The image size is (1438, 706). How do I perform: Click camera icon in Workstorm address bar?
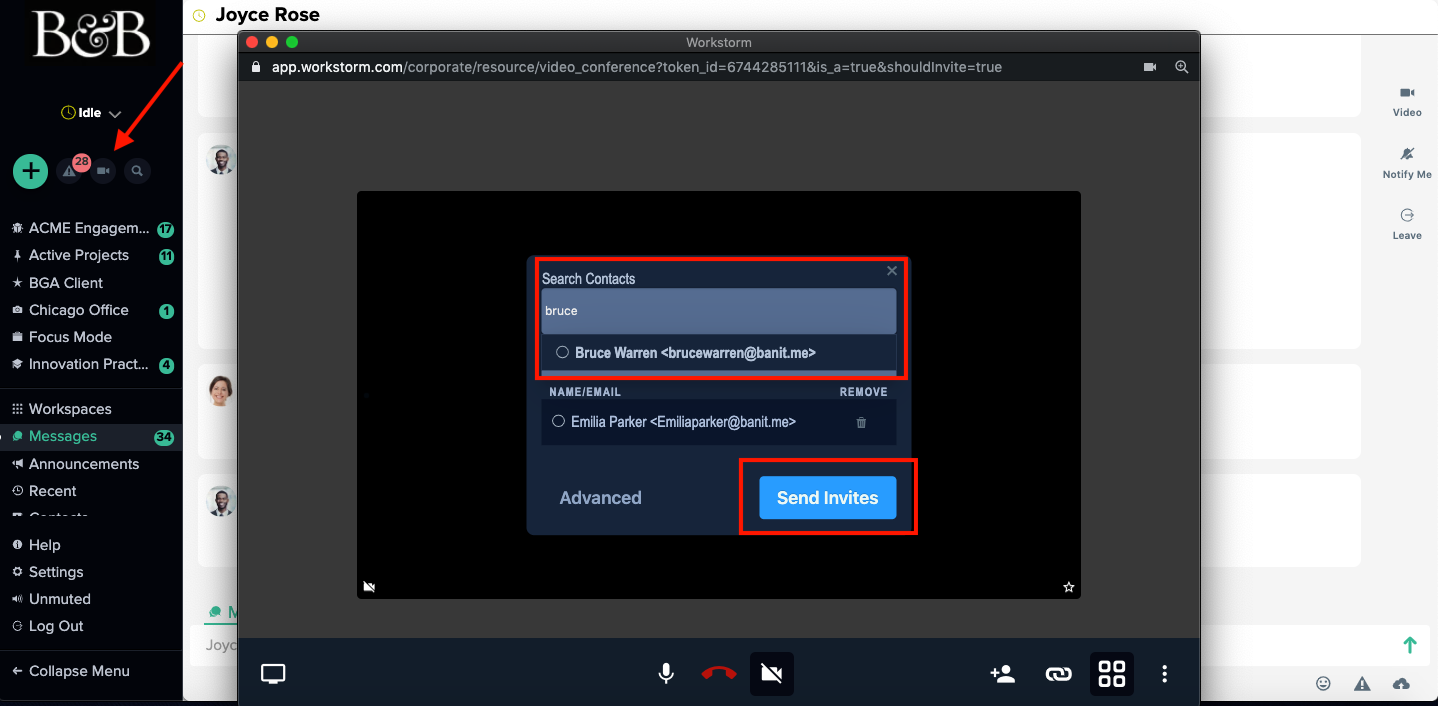[x=1150, y=67]
